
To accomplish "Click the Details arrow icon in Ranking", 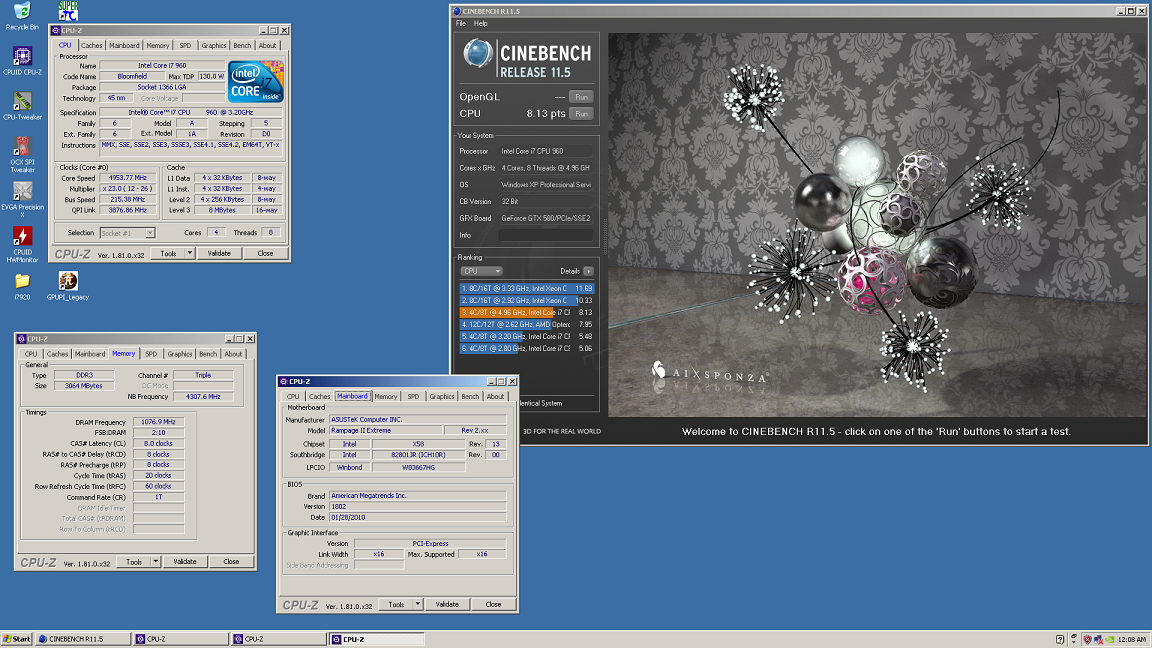I will point(588,271).
